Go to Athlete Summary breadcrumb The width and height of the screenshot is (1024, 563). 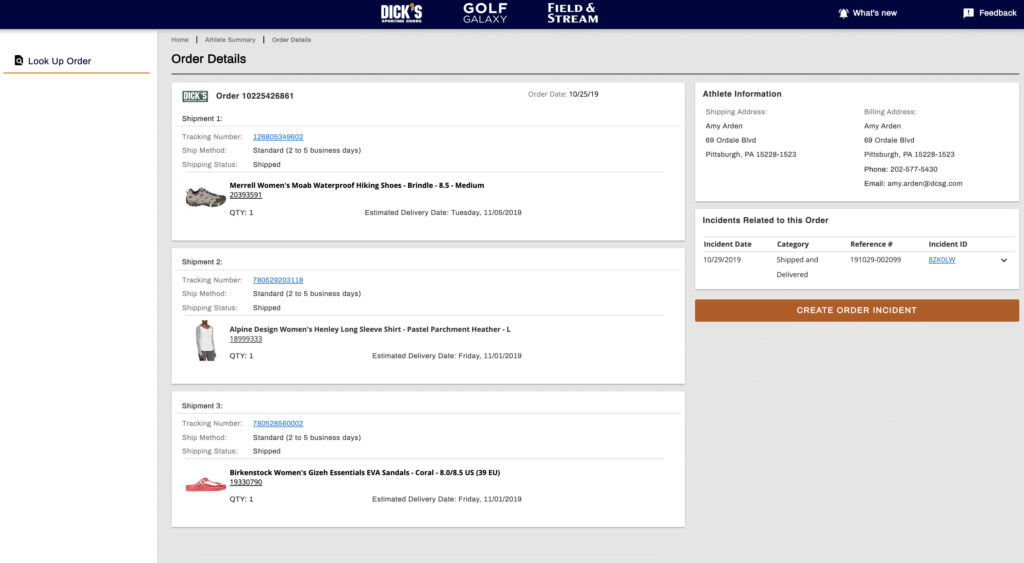(x=230, y=40)
